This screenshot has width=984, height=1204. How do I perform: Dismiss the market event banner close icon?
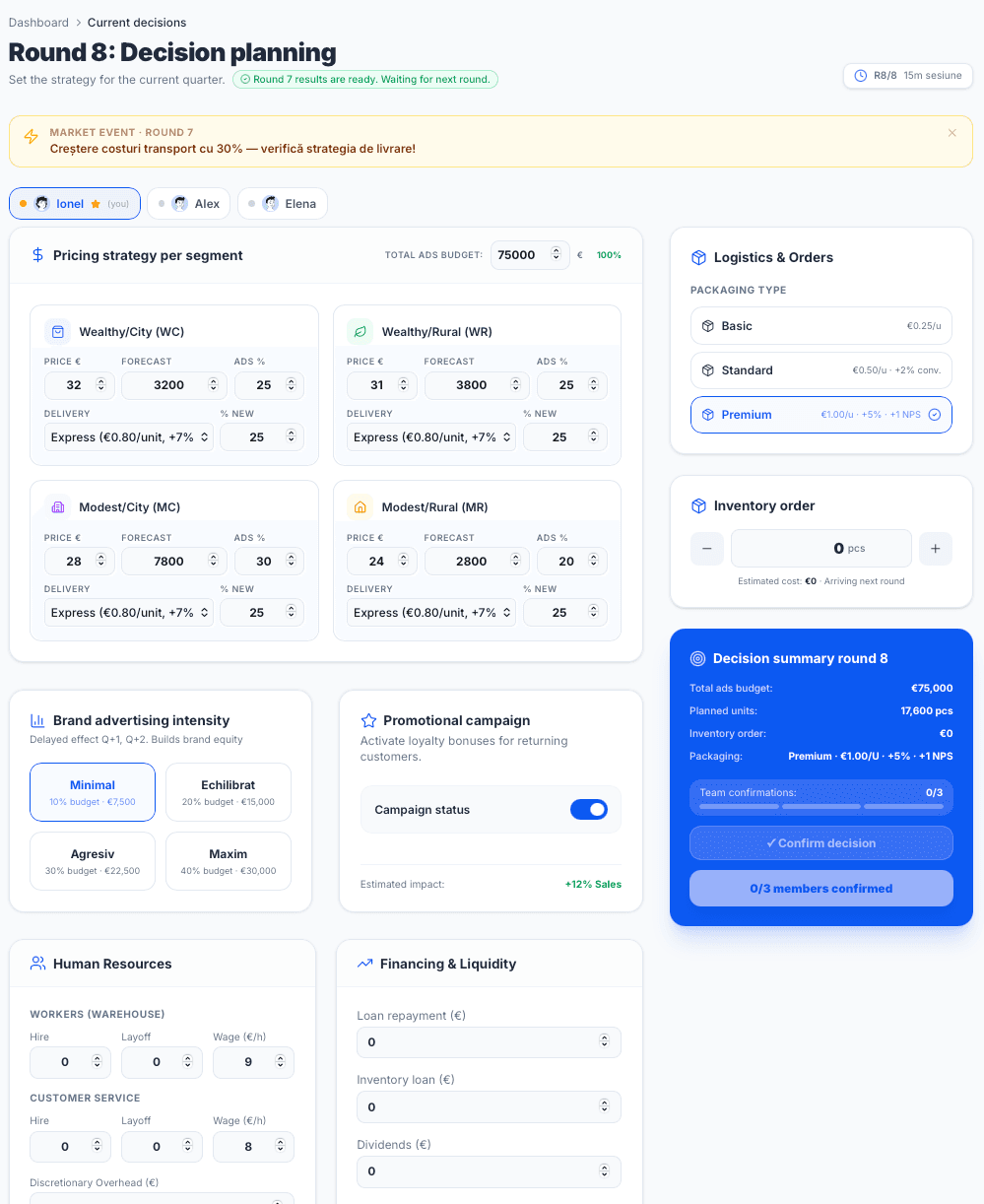951,132
